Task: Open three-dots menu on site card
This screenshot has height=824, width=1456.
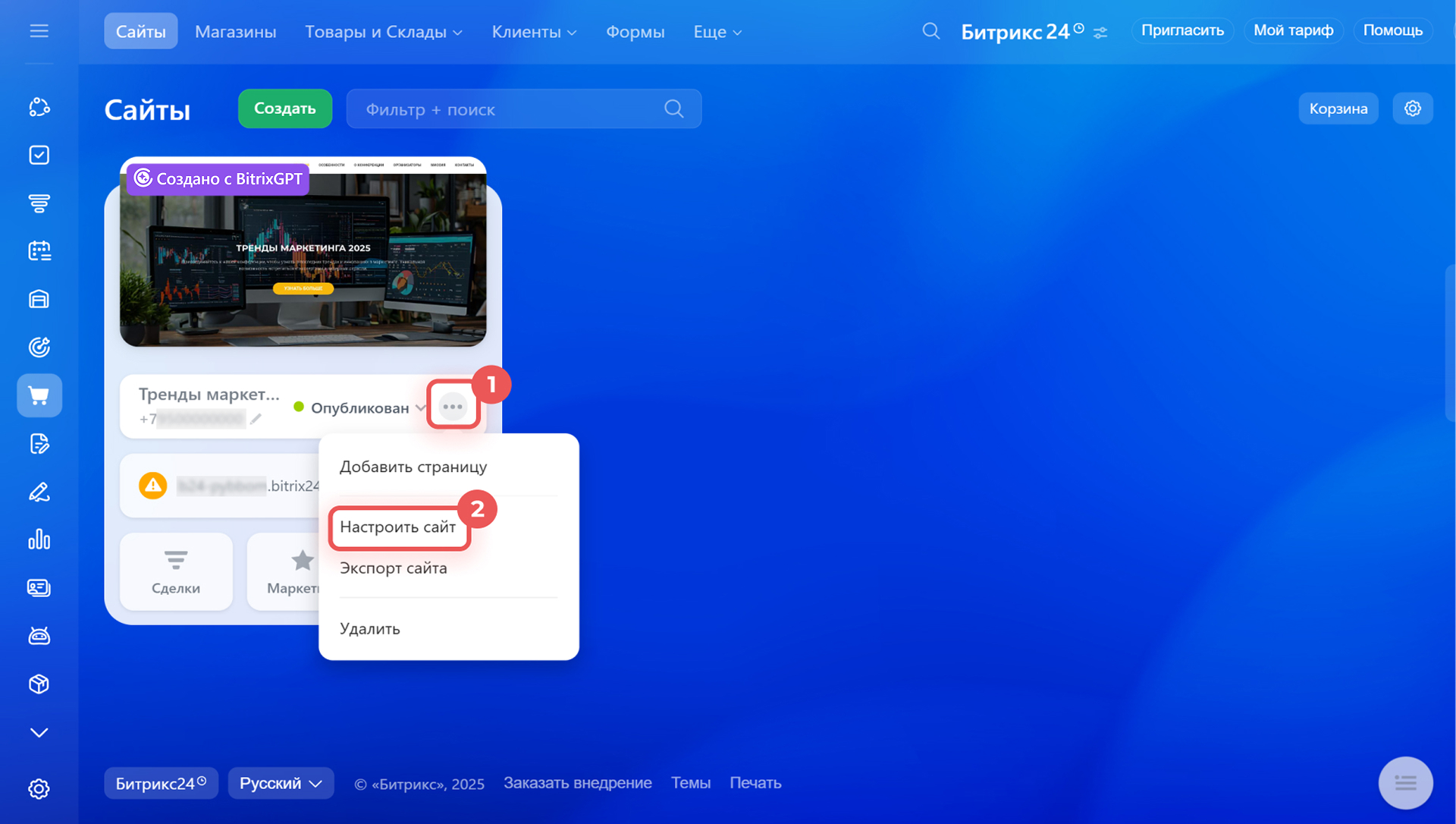Action: pyautogui.click(x=453, y=407)
